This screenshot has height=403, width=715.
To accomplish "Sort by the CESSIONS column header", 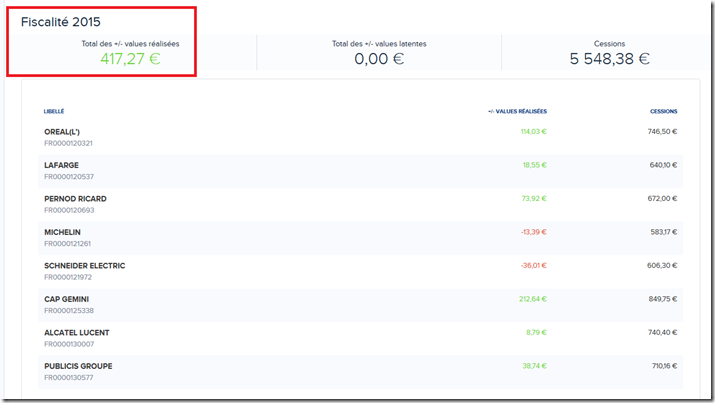I will (x=663, y=111).
